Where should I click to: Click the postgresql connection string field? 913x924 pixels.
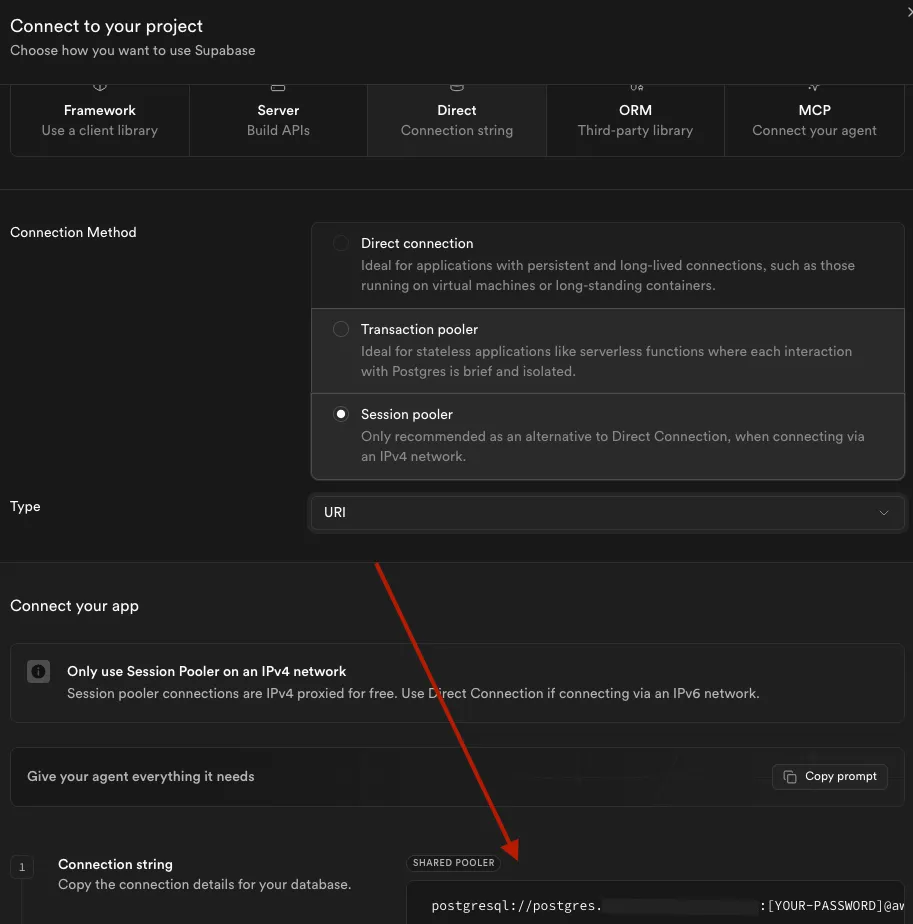pos(655,906)
